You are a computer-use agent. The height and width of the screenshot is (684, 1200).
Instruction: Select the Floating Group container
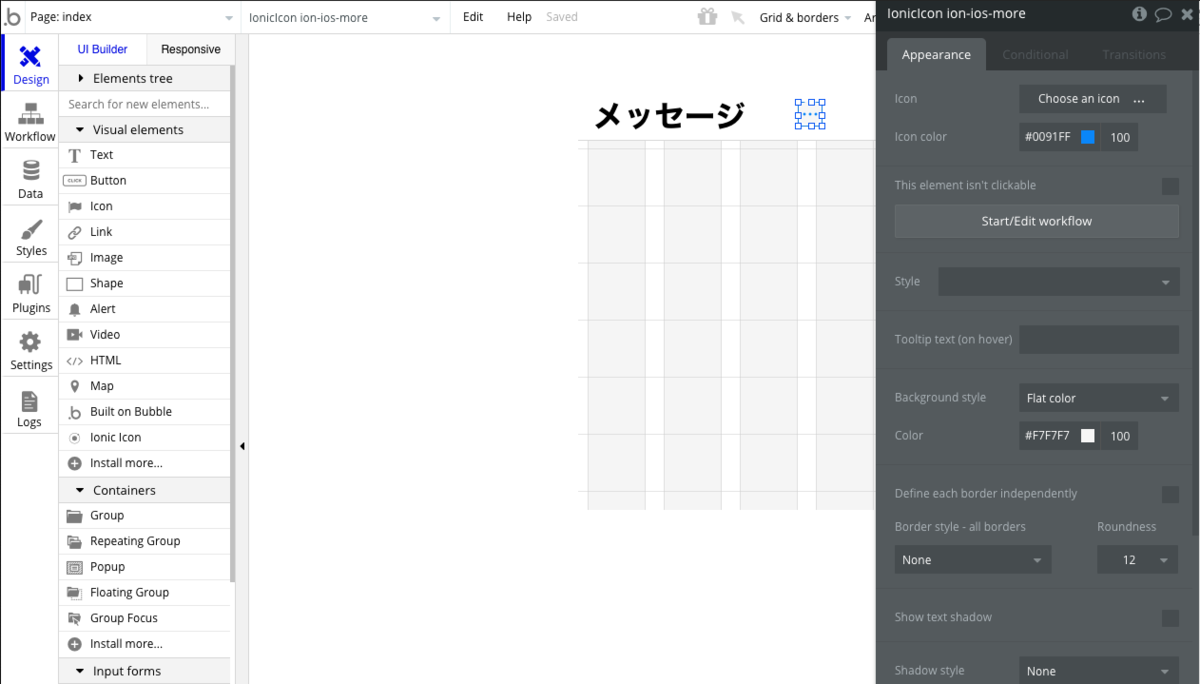[145, 593]
